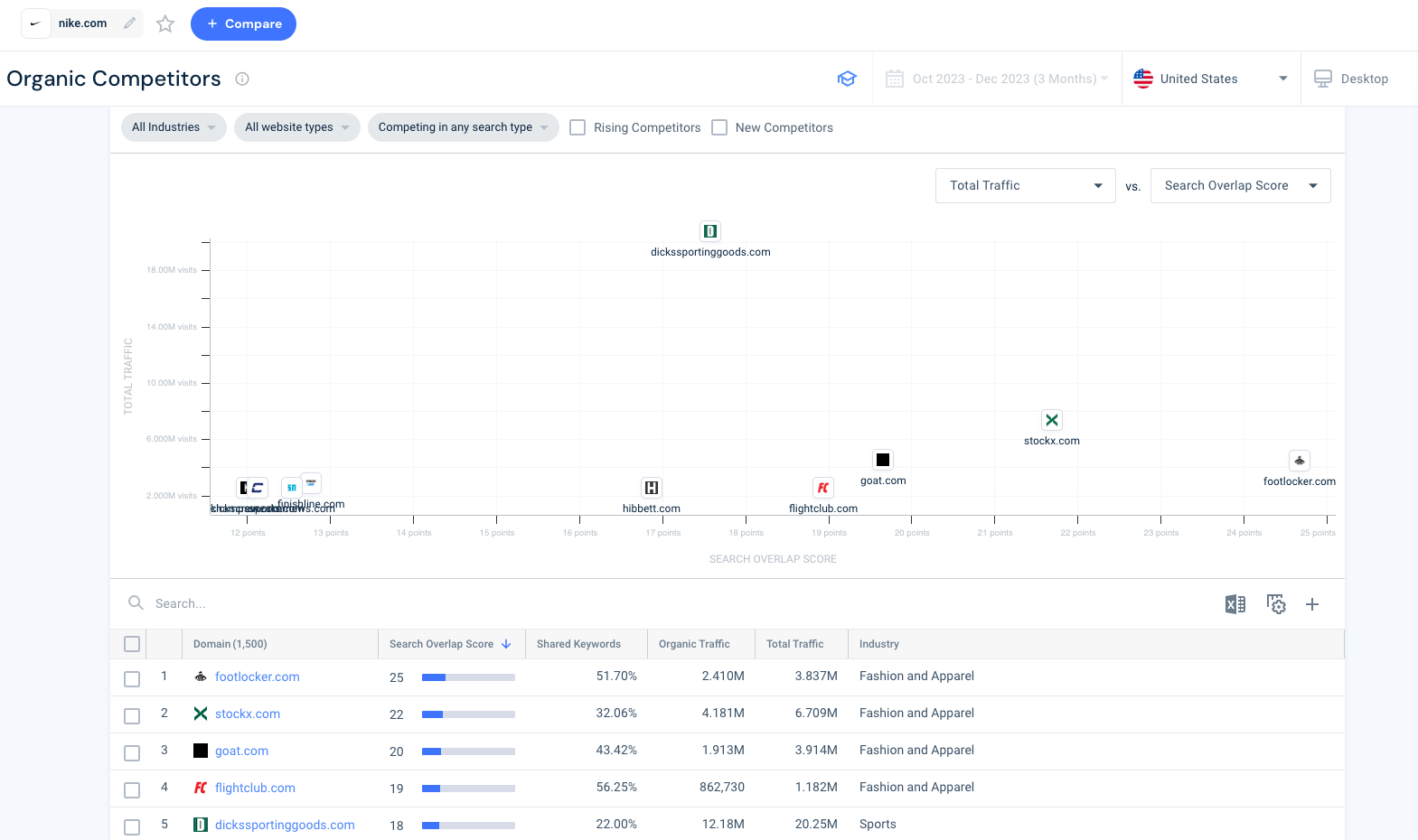Open the info tooltip beside Organic Competitors
The width and height of the screenshot is (1418, 840).
tap(242, 79)
